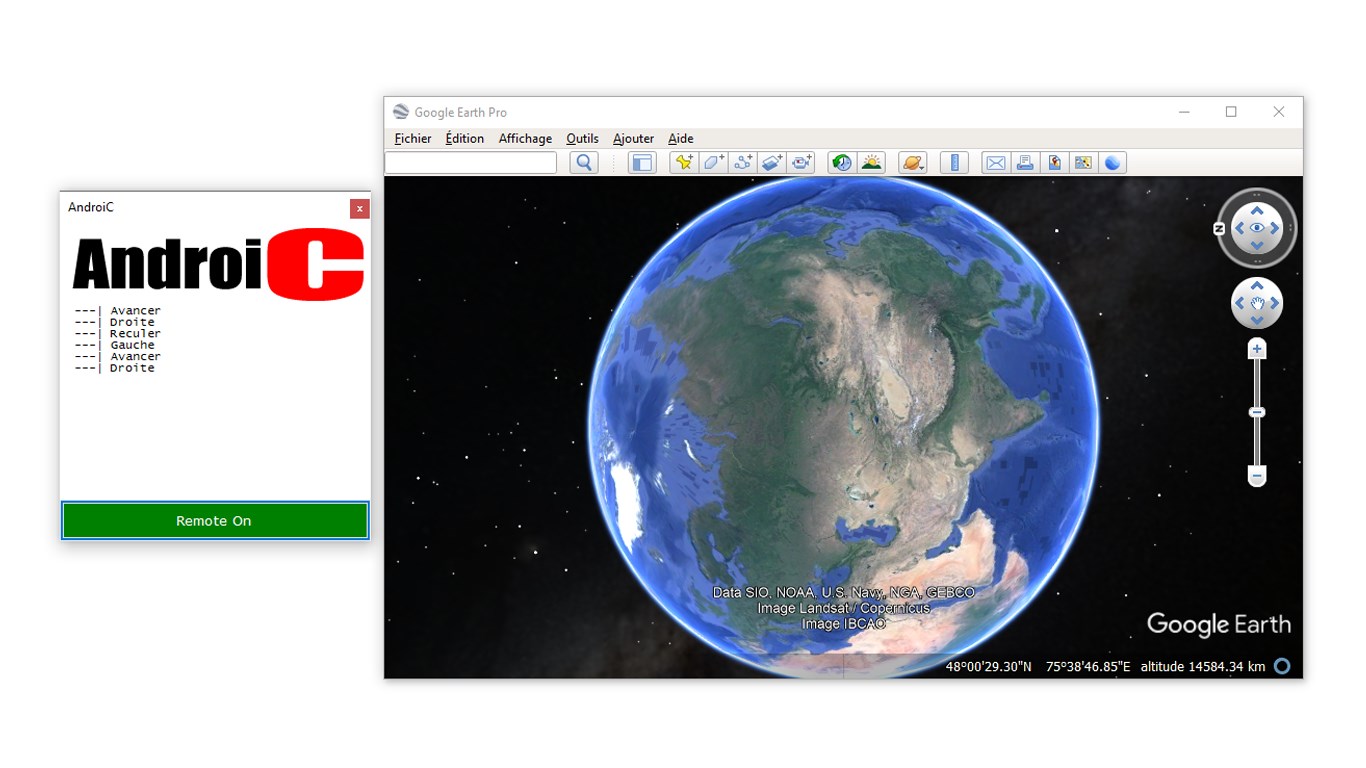Toggle the sidebar panel icon in toolbar
This screenshot has height=768, width=1366.
642,162
